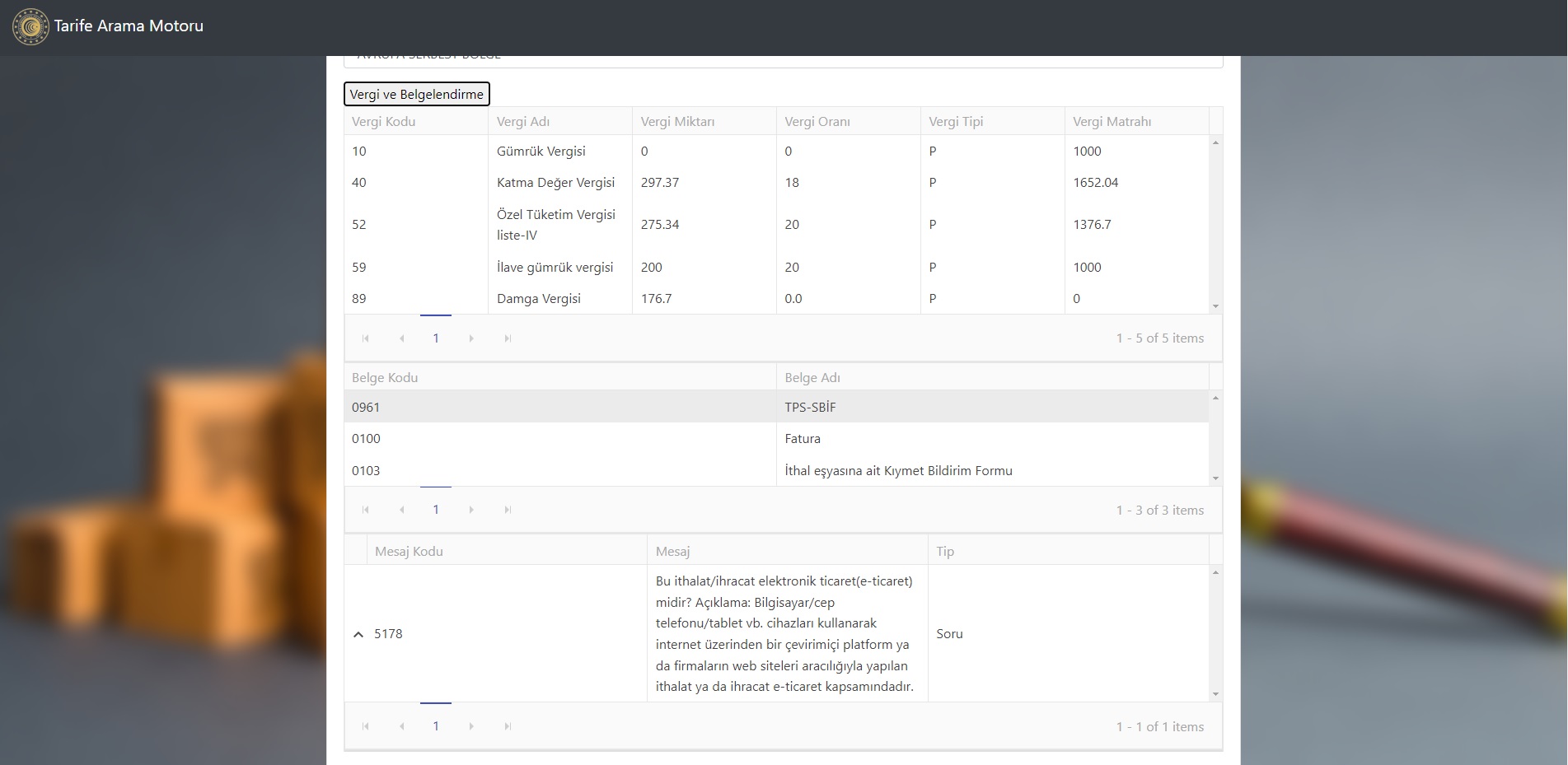Click the Belge Adı column header
The image size is (1568, 765).
(993, 378)
